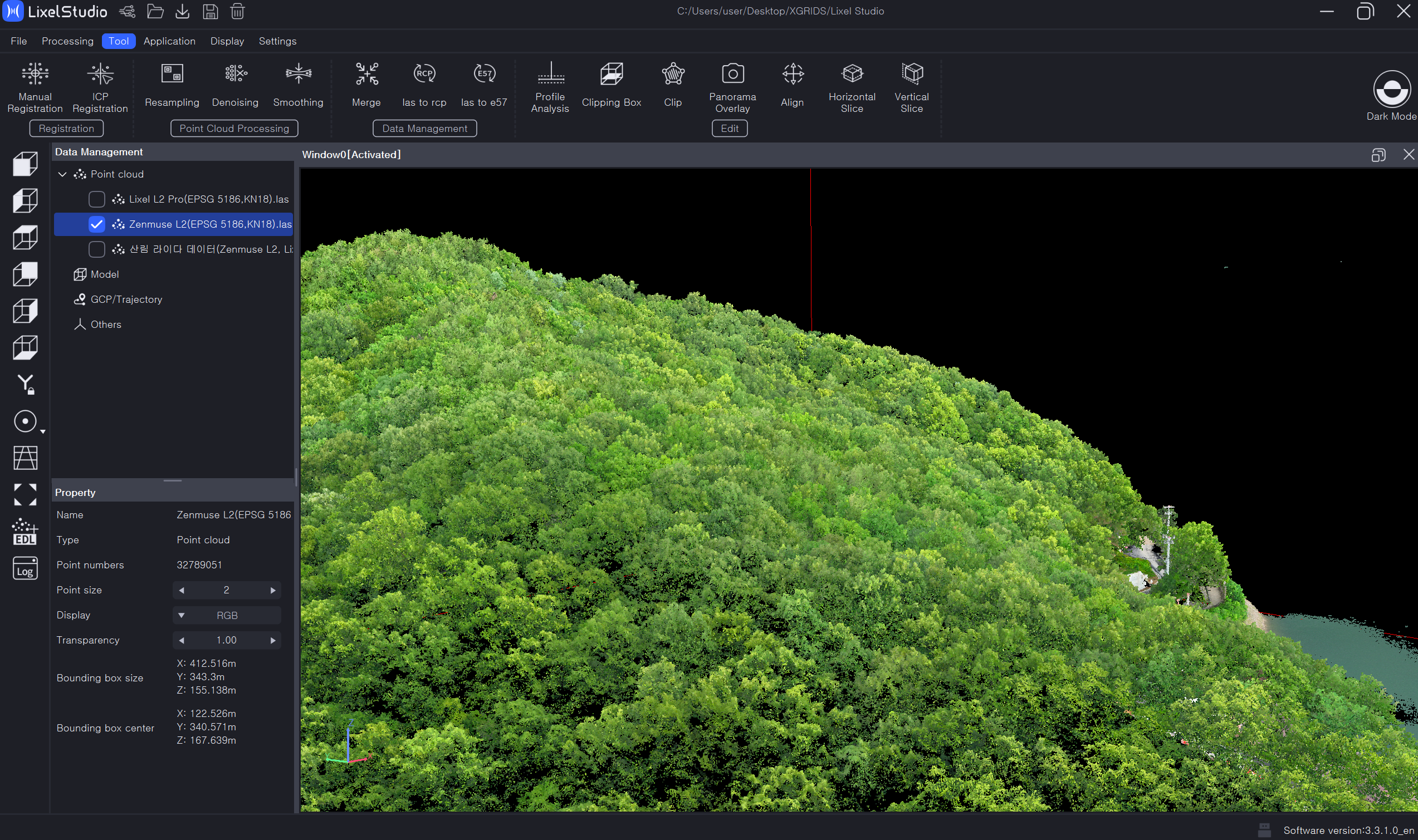Uncheck the Zenmuse L2 point cloud layer
Viewport: 1418px width, 840px height.
point(97,224)
